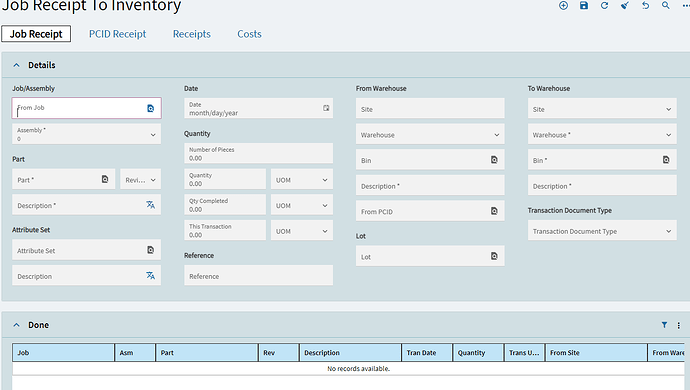This screenshot has width=690, height=390.
Task: Open From Job search lookup icon
Action: (150, 108)
